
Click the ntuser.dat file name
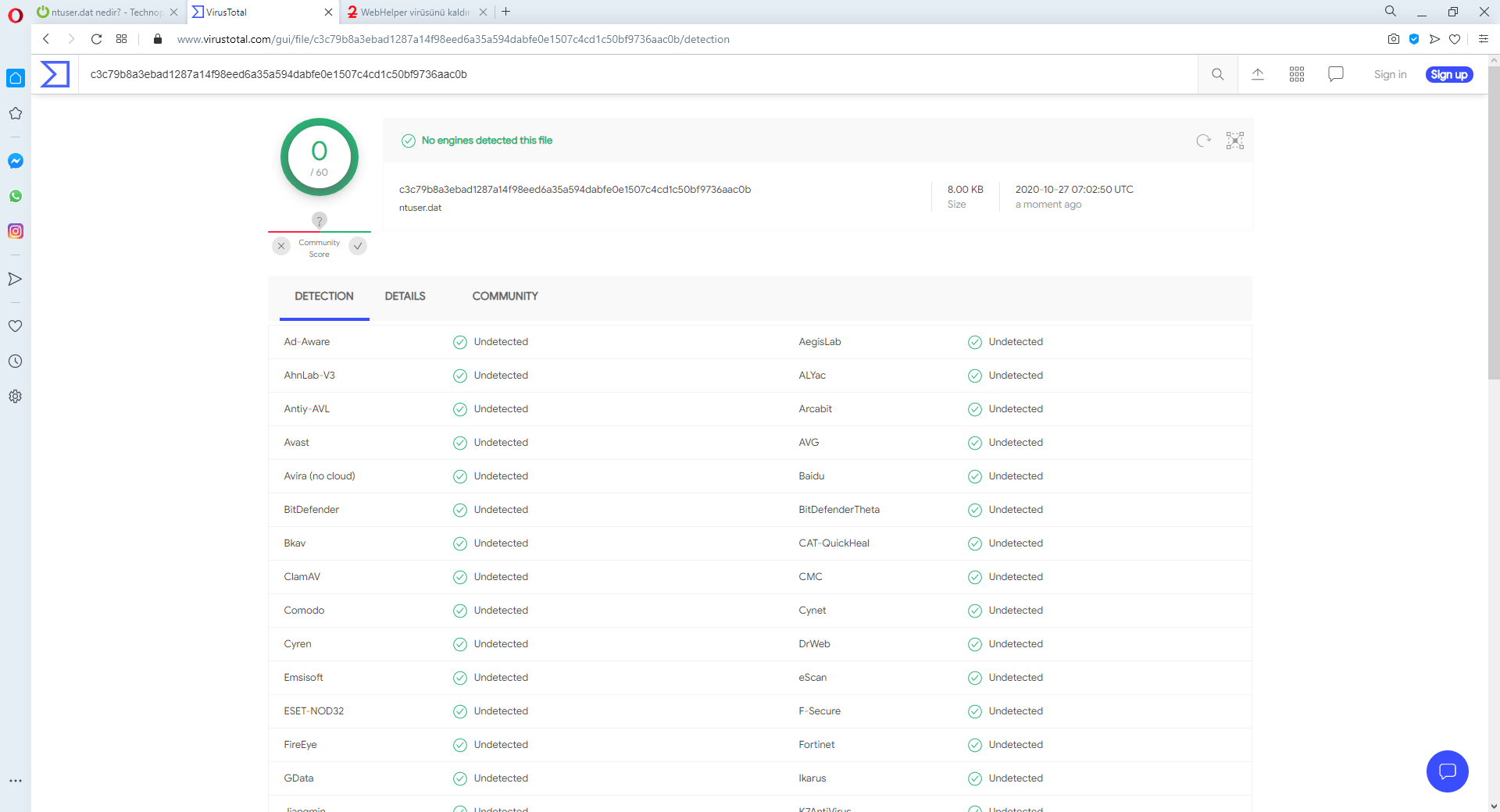click(x=420, y=208)
